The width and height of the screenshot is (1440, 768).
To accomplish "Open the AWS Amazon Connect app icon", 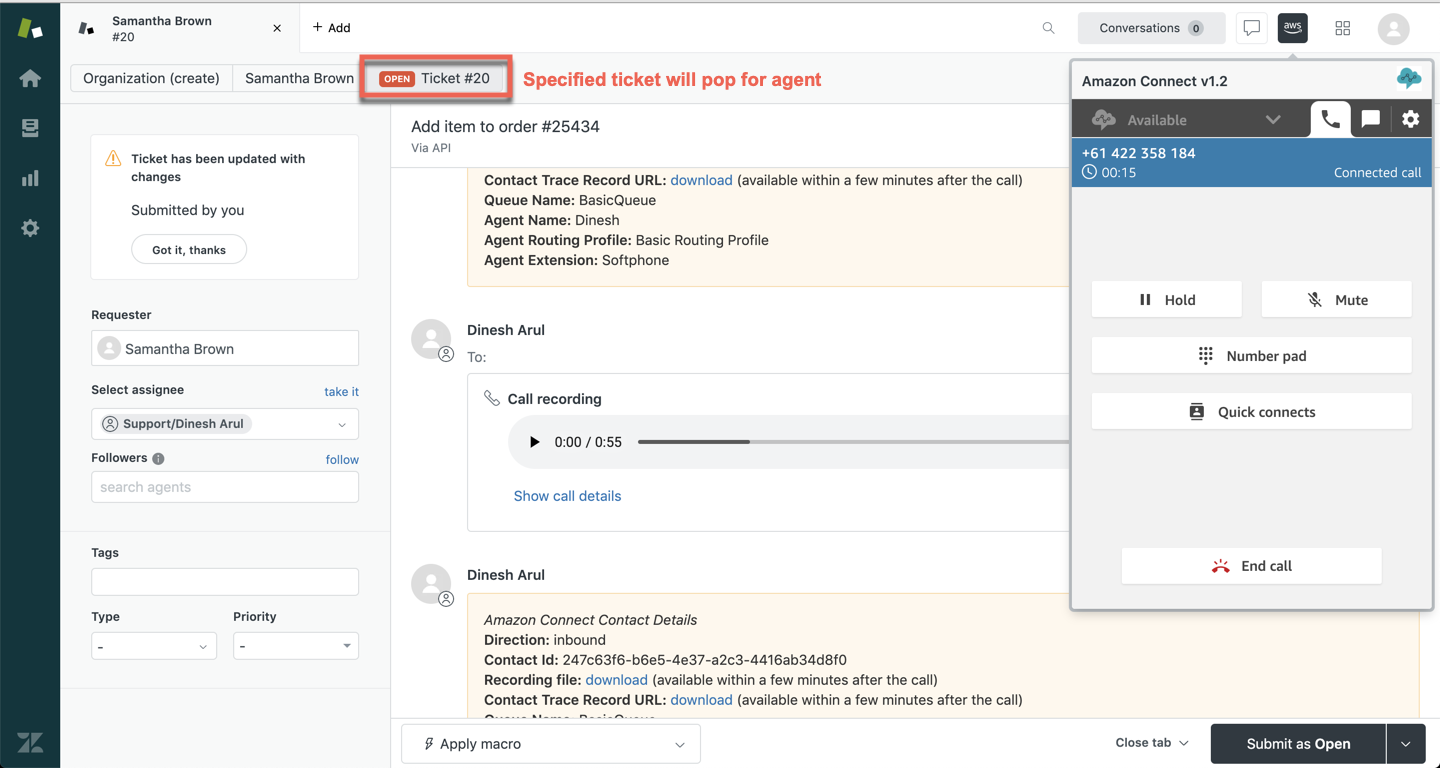I will [1292, 28].
